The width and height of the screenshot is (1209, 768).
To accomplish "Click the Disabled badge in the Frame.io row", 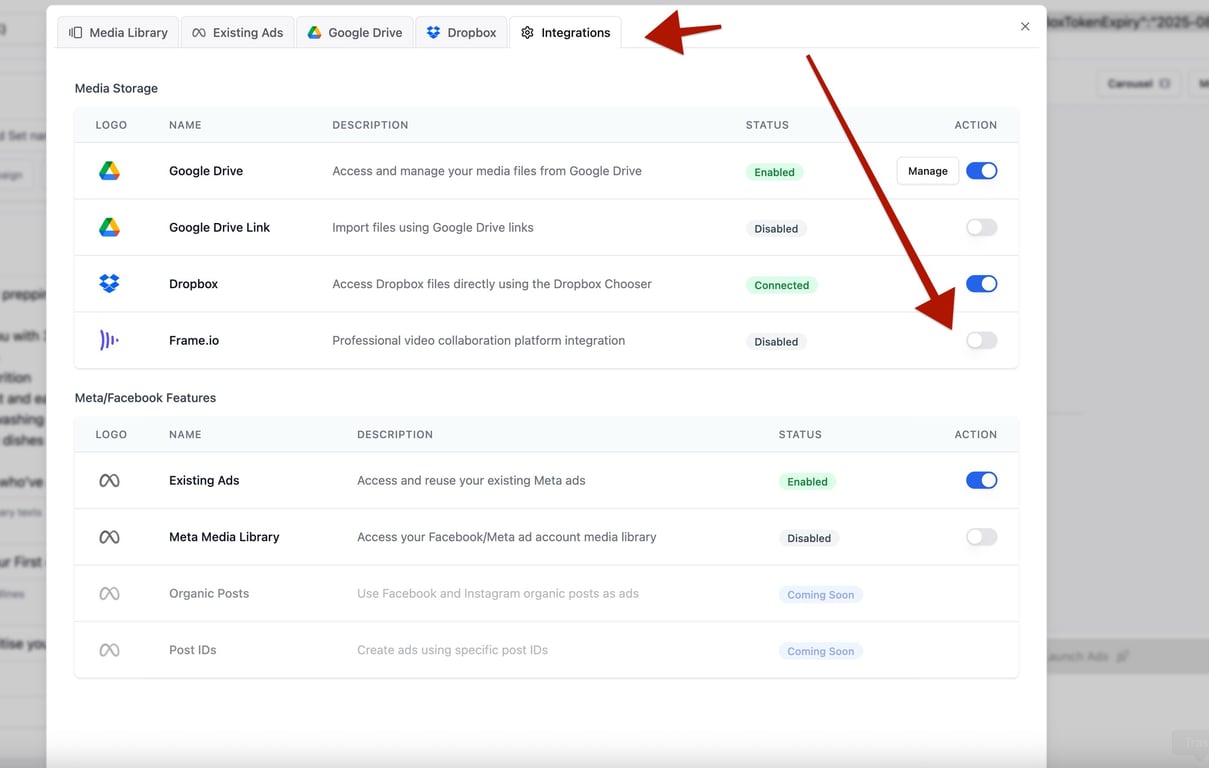I will click(x=776, y=342).
